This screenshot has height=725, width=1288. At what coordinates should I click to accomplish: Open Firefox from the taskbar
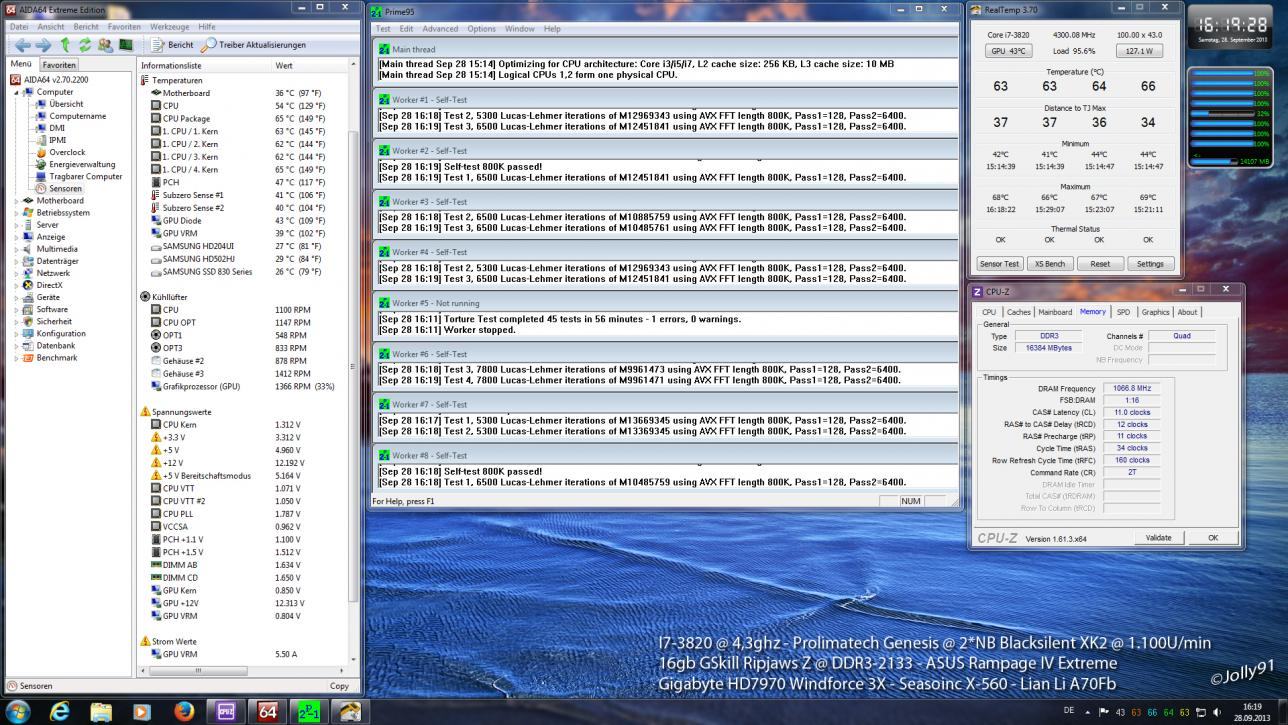[184, 712]
